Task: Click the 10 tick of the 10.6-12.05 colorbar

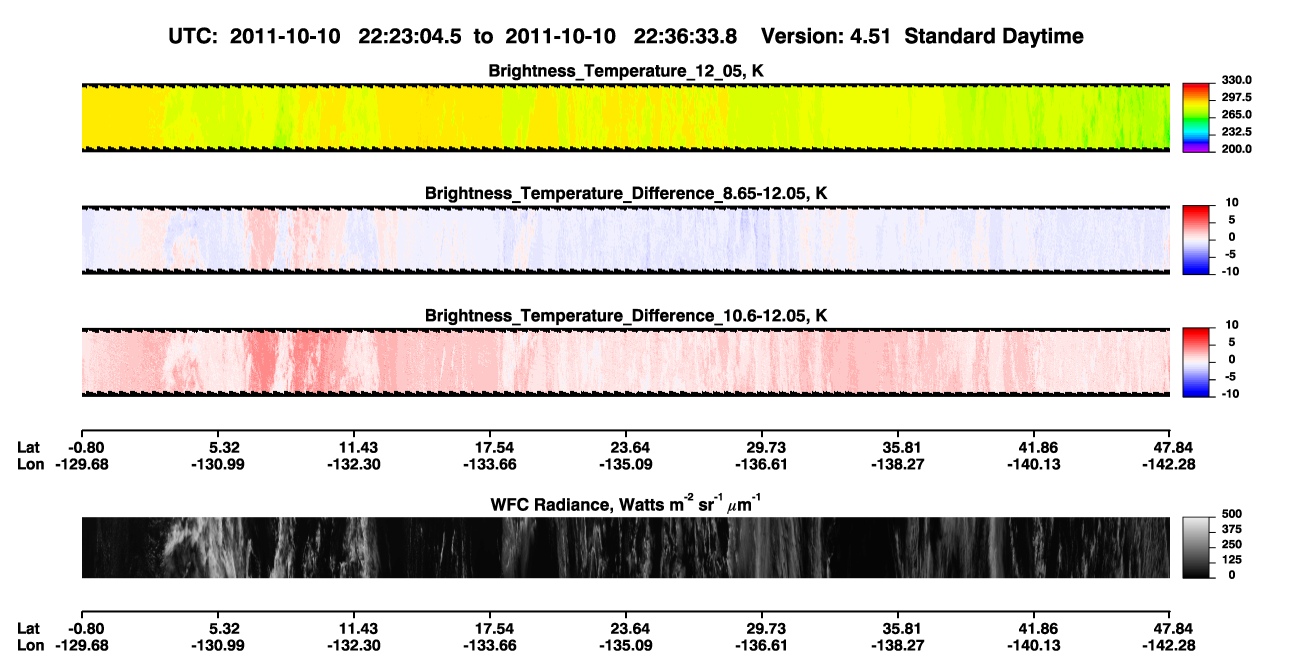Action: tap(1233, 325)
